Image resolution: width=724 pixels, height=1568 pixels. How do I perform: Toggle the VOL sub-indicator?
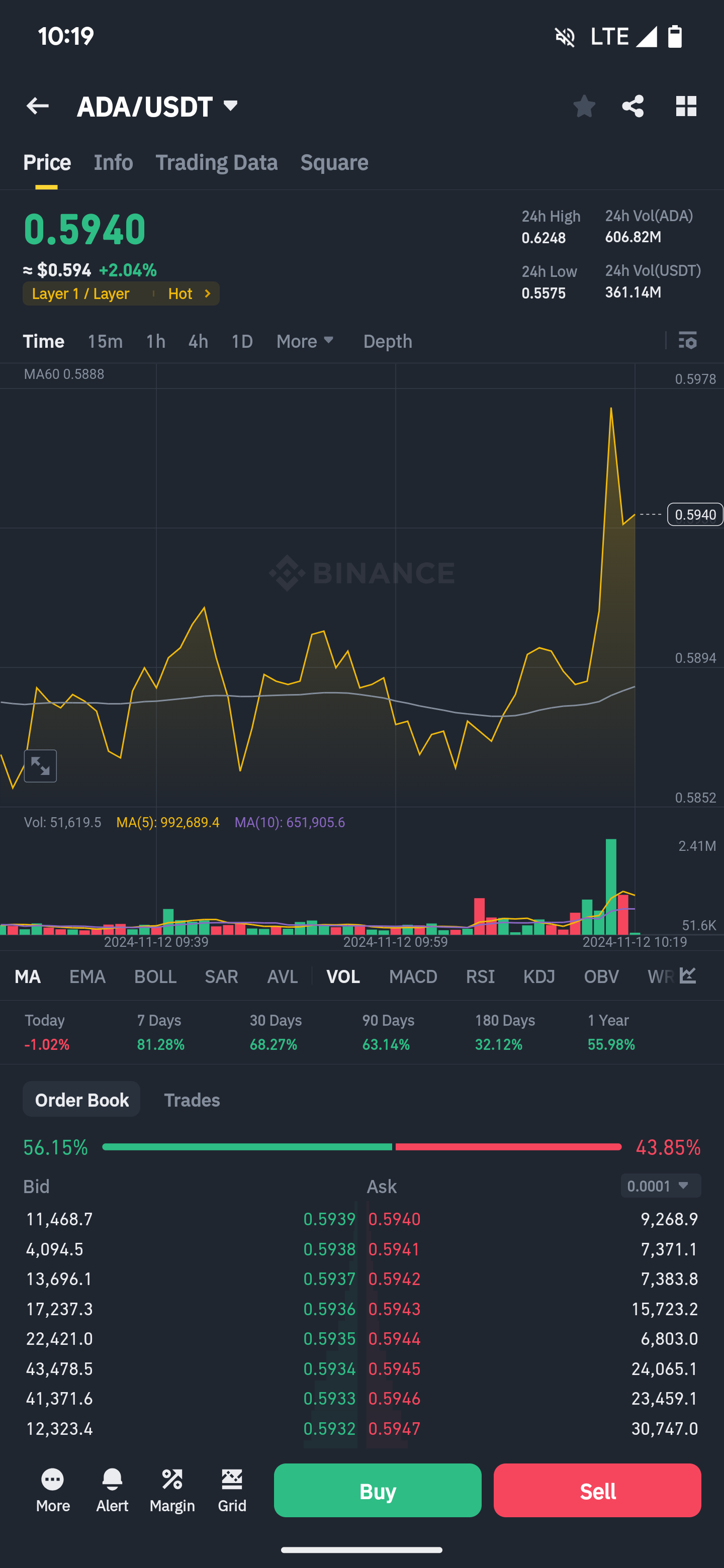coord(343,976)
